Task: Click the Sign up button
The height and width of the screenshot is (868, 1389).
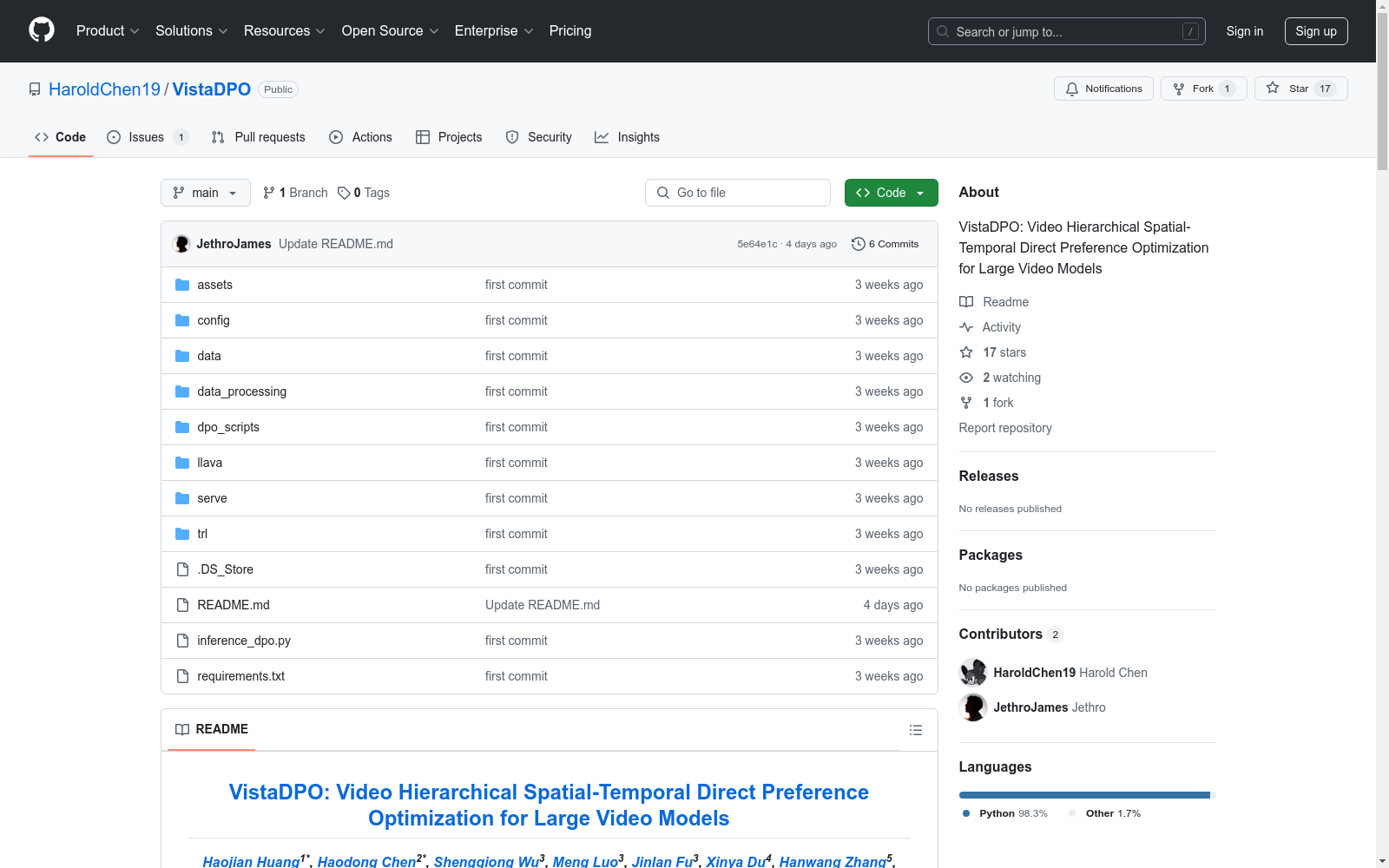Action: pos(1316,31)
